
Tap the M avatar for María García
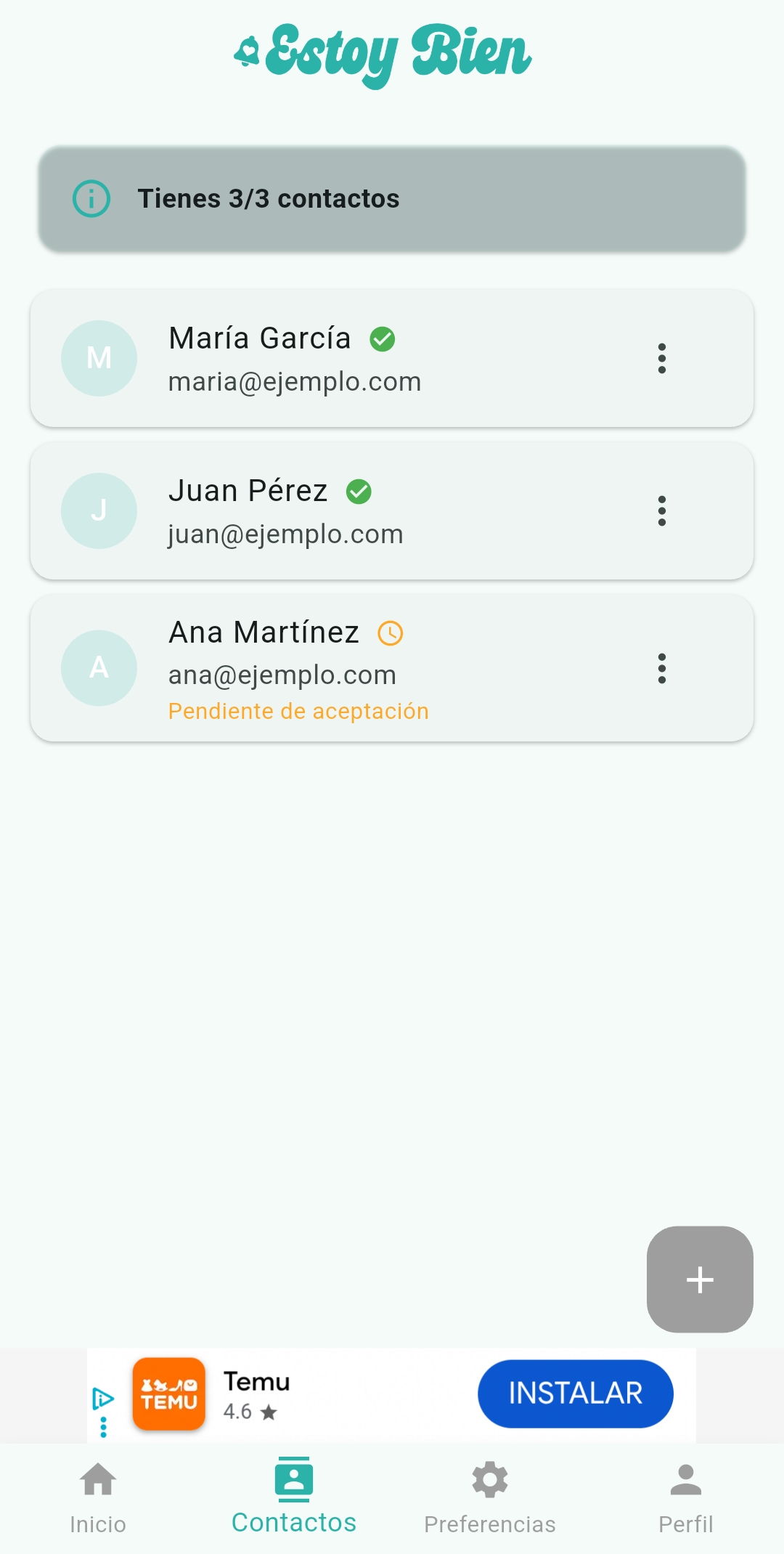point(99,358)
